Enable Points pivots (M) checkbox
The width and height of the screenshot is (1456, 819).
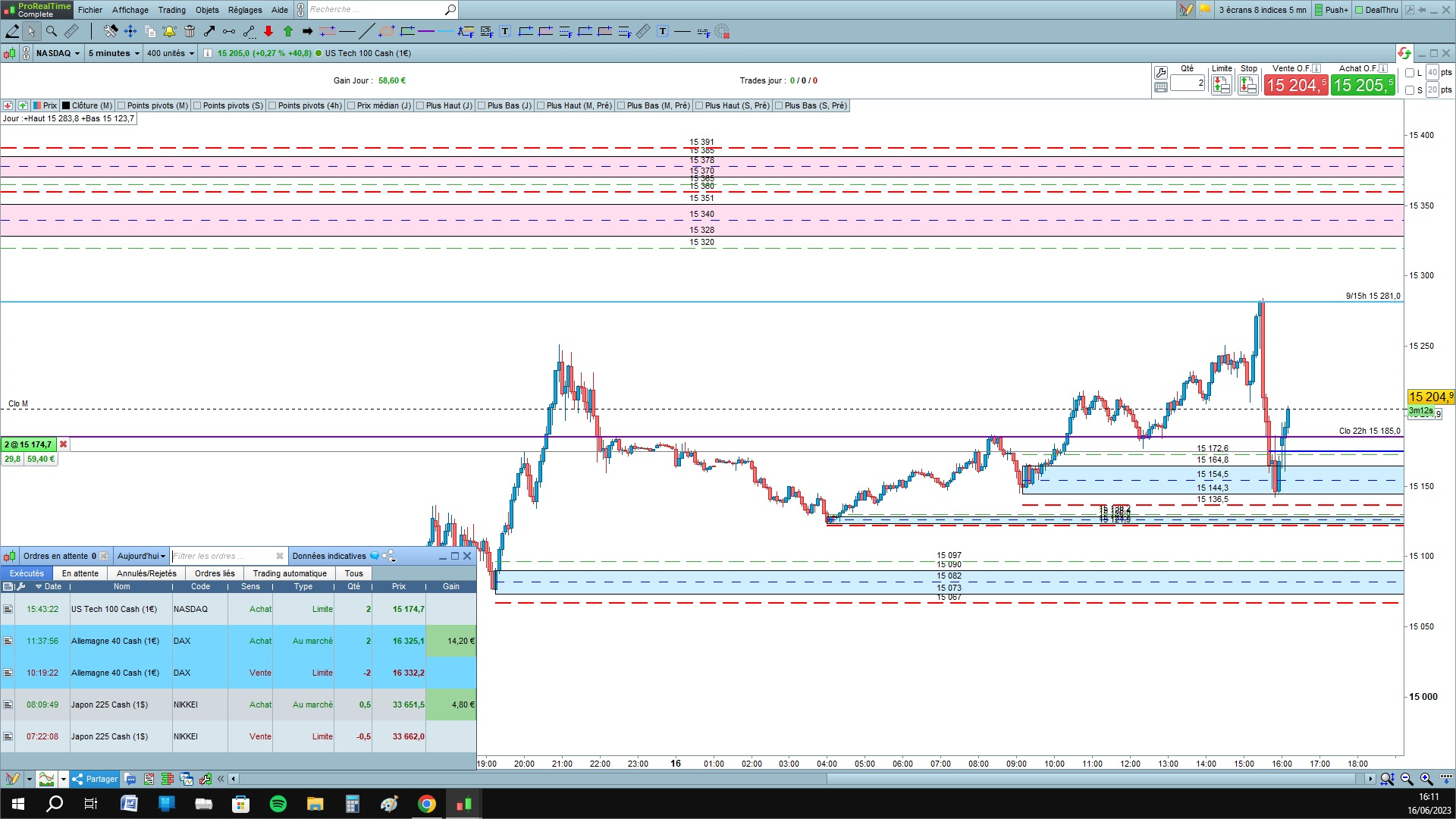[121, 105]
